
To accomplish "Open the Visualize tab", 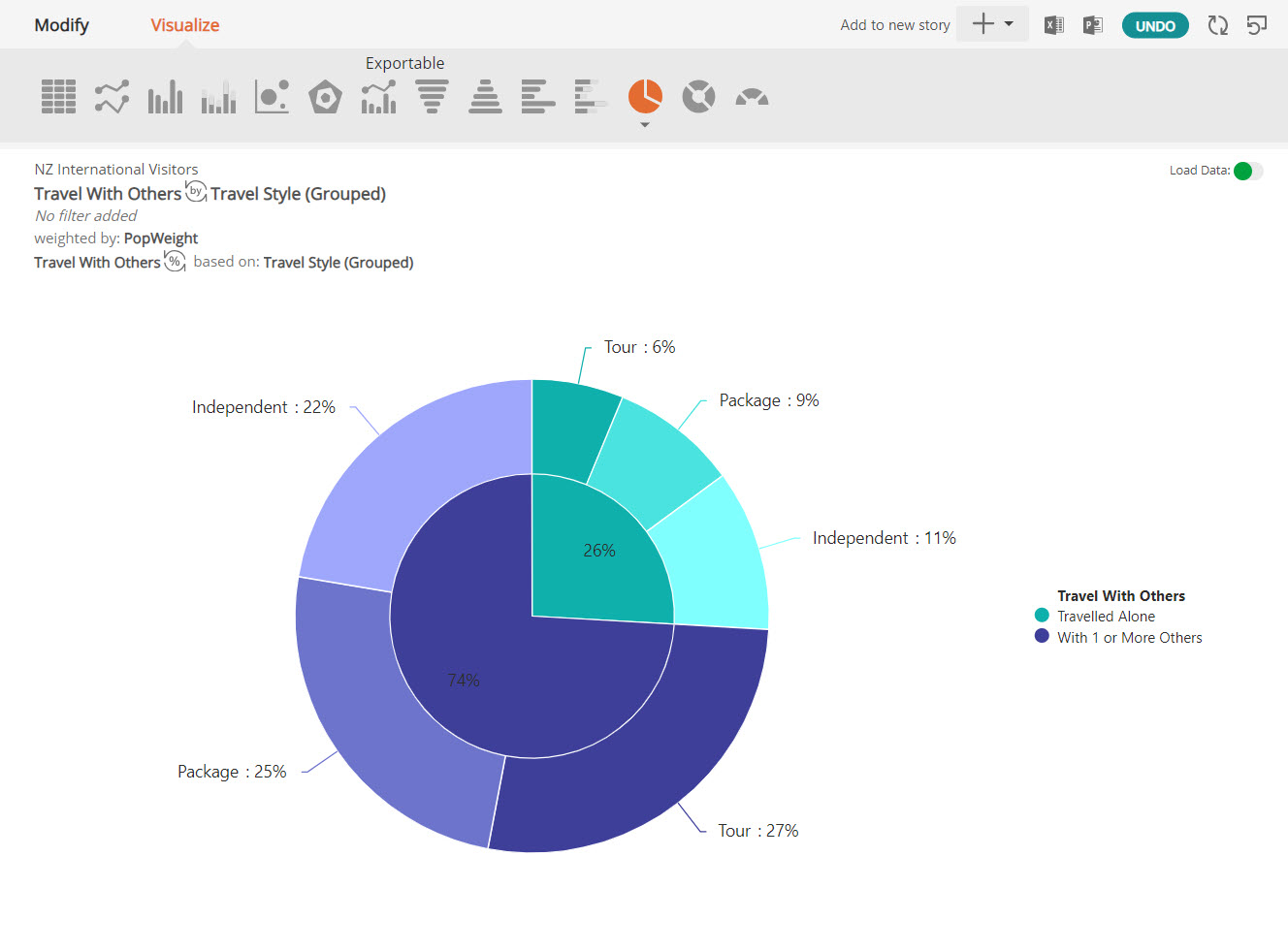I will click(184, 25).
